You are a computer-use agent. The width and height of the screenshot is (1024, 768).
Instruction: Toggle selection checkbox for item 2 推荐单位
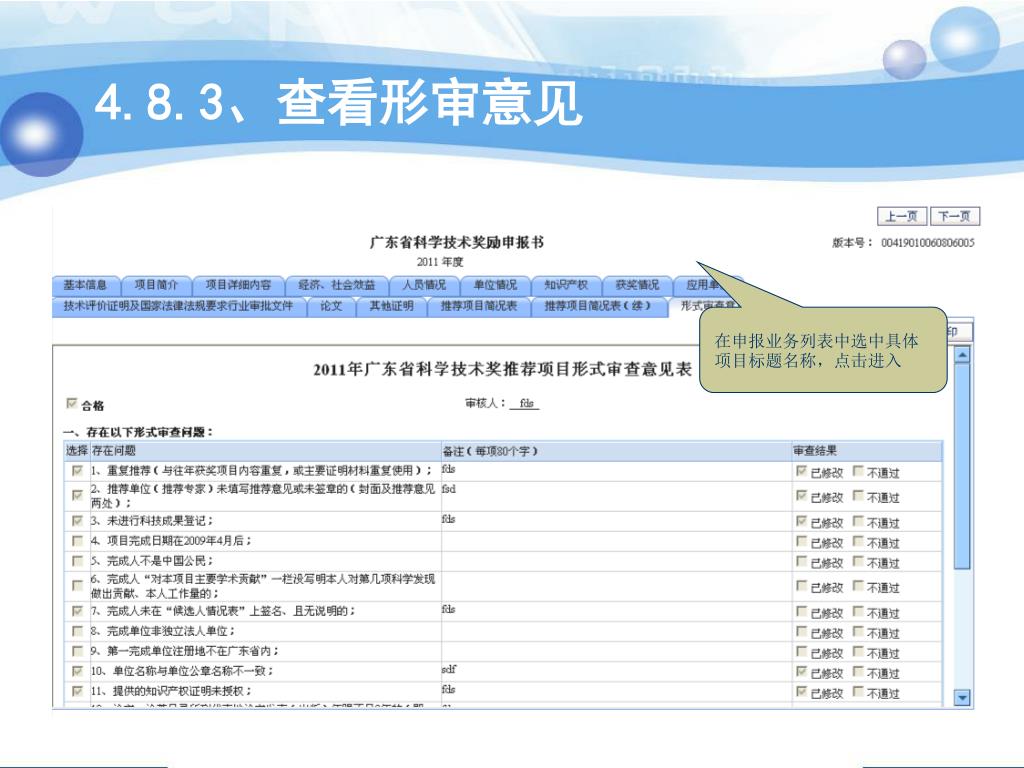point(78,496)
